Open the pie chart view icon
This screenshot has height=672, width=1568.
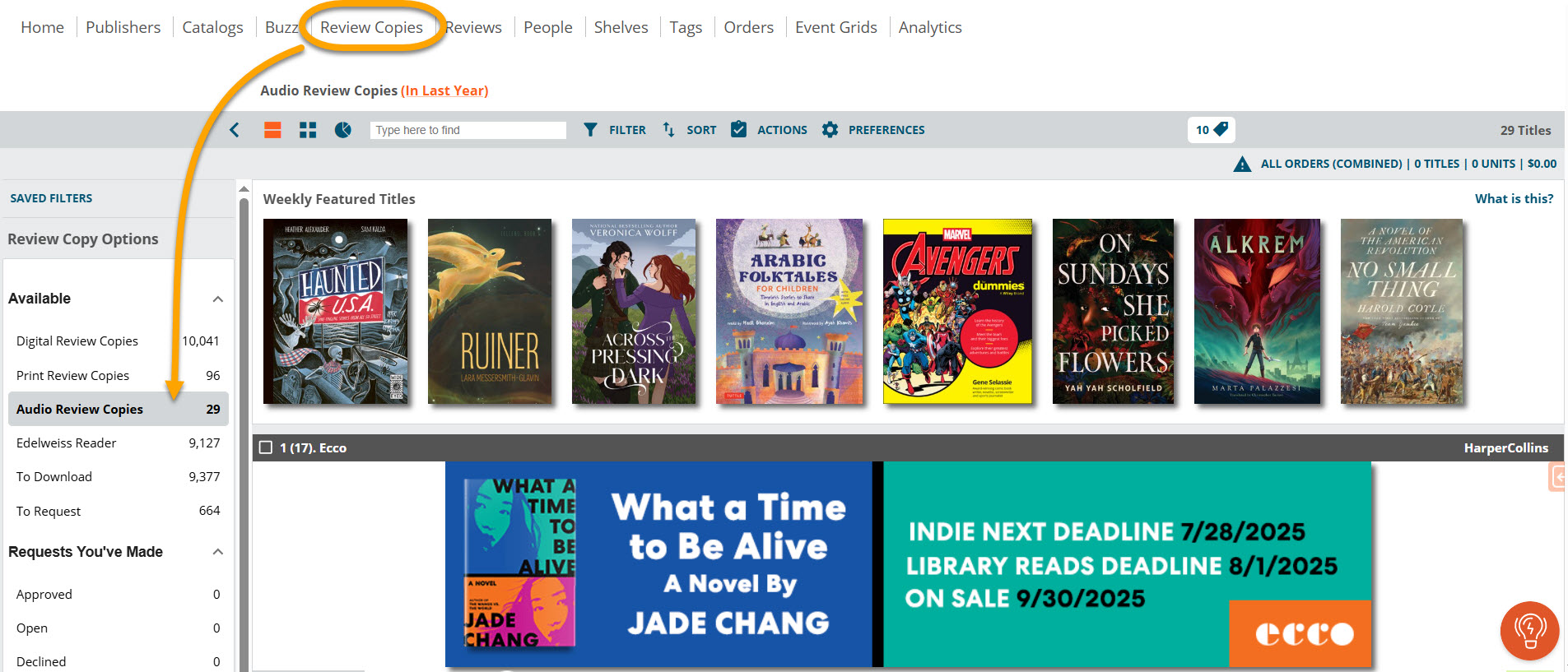coord(343,130)
